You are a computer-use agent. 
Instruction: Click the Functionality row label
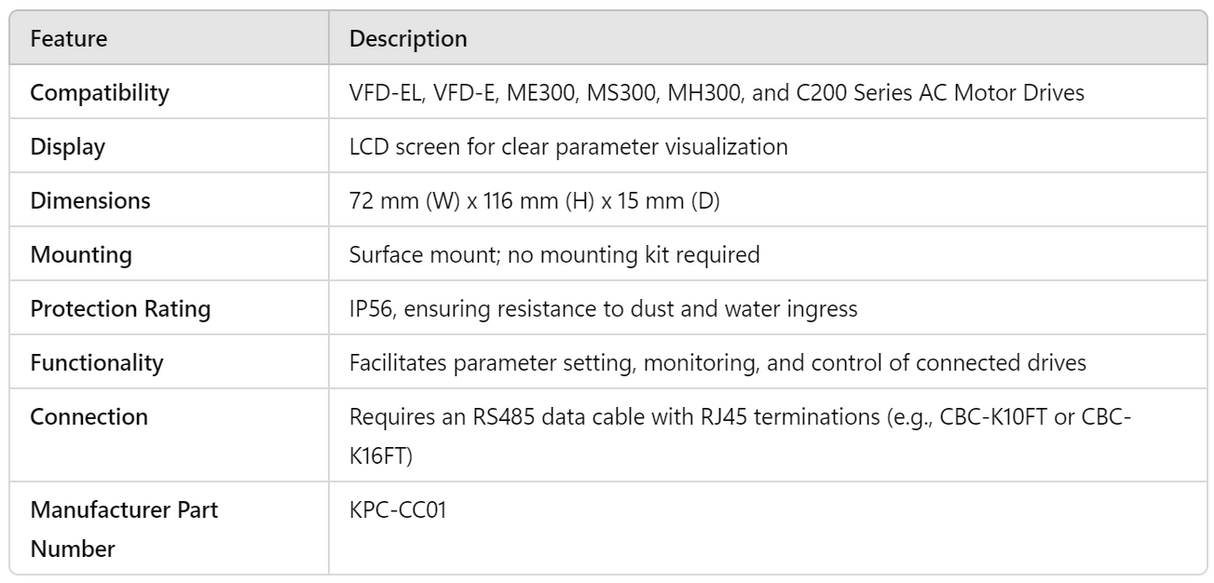[x=96, y=363]
